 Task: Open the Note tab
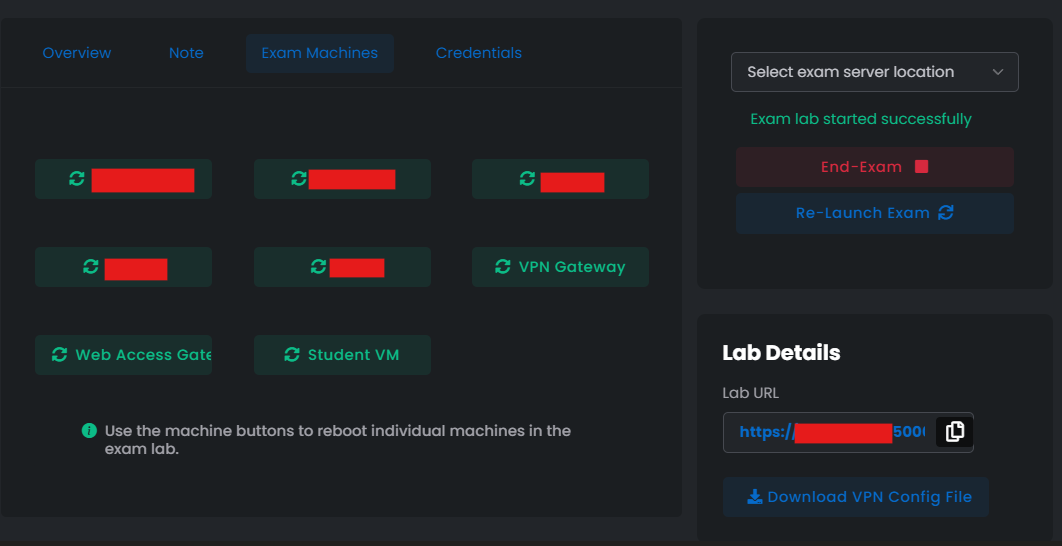point(186,53)
